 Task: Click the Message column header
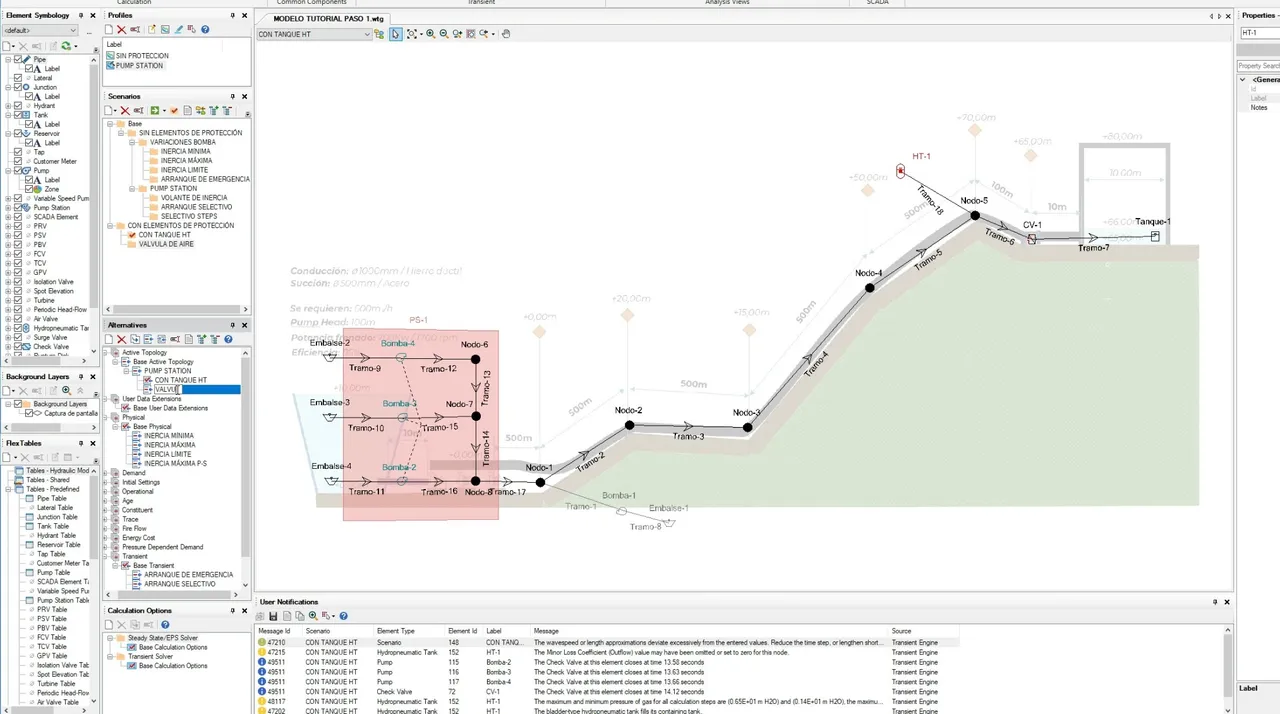[x=546, y=631]
